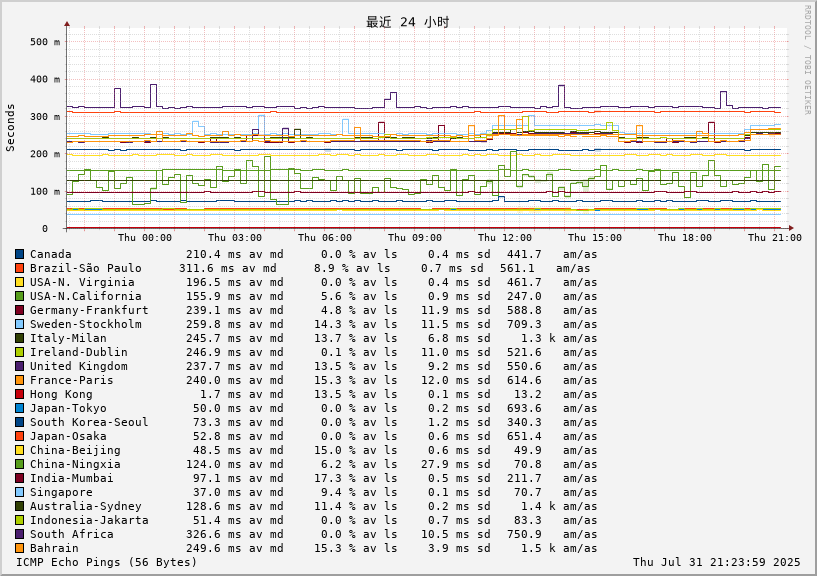
Task: Click the "Seconds" vertical axis label
Action: (10, 128)
